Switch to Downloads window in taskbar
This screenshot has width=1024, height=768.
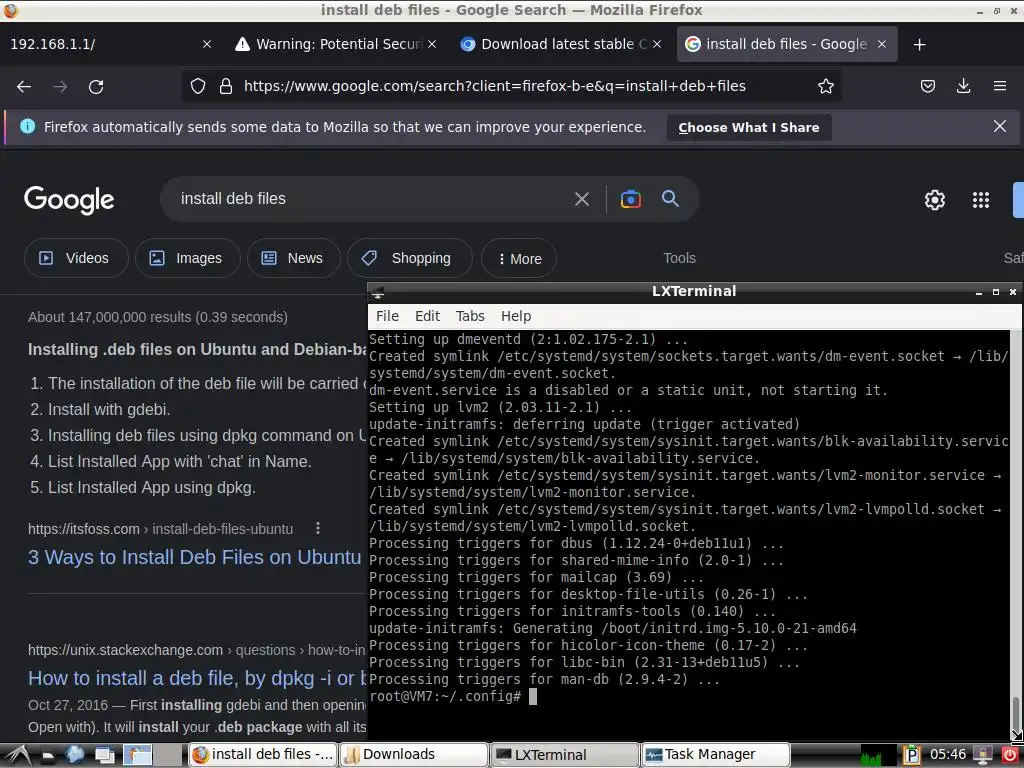[413, 755]
